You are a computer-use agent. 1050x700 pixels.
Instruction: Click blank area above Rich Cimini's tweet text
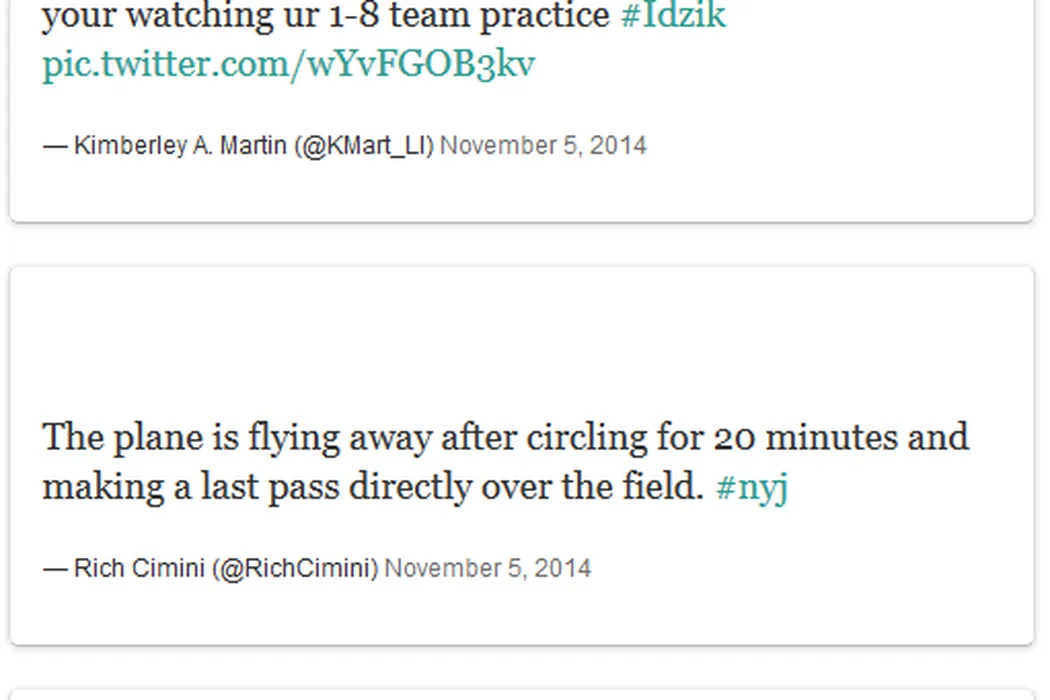[520, 340]
